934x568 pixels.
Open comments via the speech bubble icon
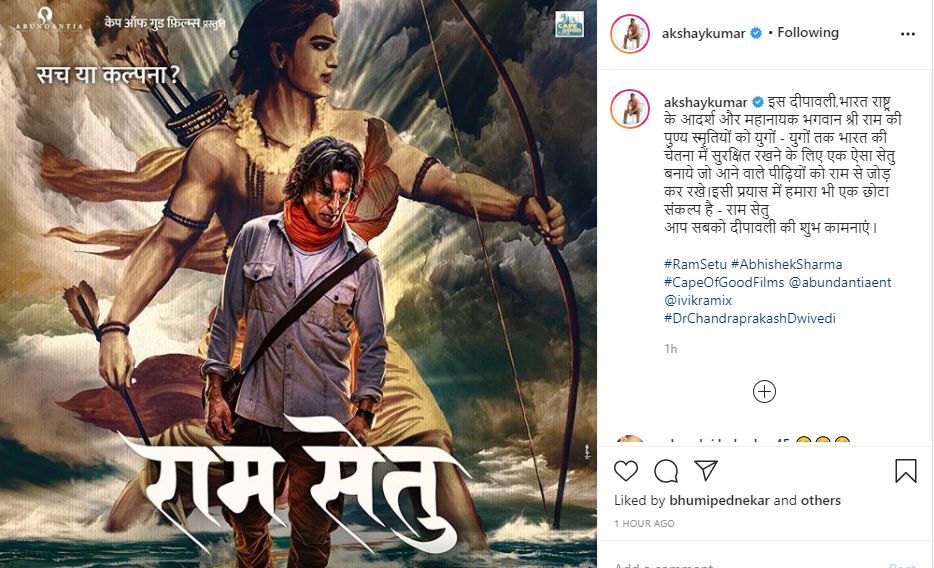click(666, 471)
